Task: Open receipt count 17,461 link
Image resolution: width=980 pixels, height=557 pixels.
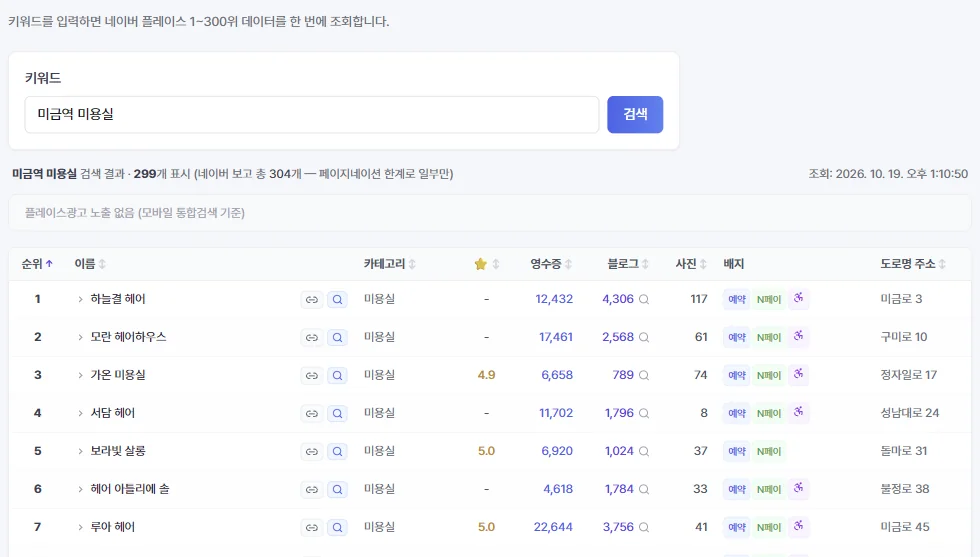Action: pos(556,337)
